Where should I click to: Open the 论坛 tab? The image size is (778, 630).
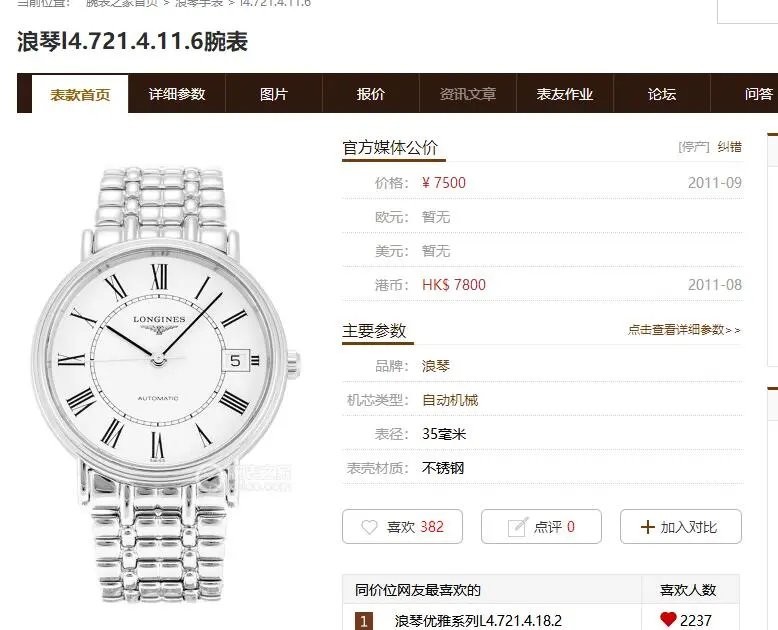click(x=662, y=94)
